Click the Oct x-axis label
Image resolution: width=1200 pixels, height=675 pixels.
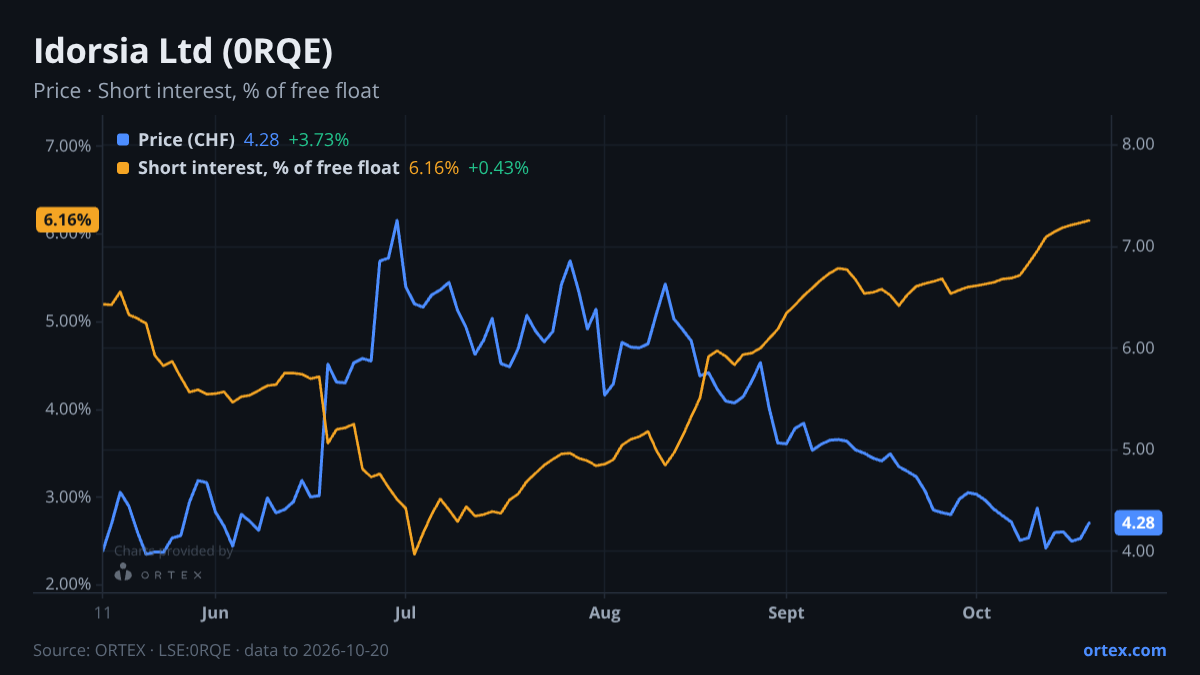(x=977, y=613)
